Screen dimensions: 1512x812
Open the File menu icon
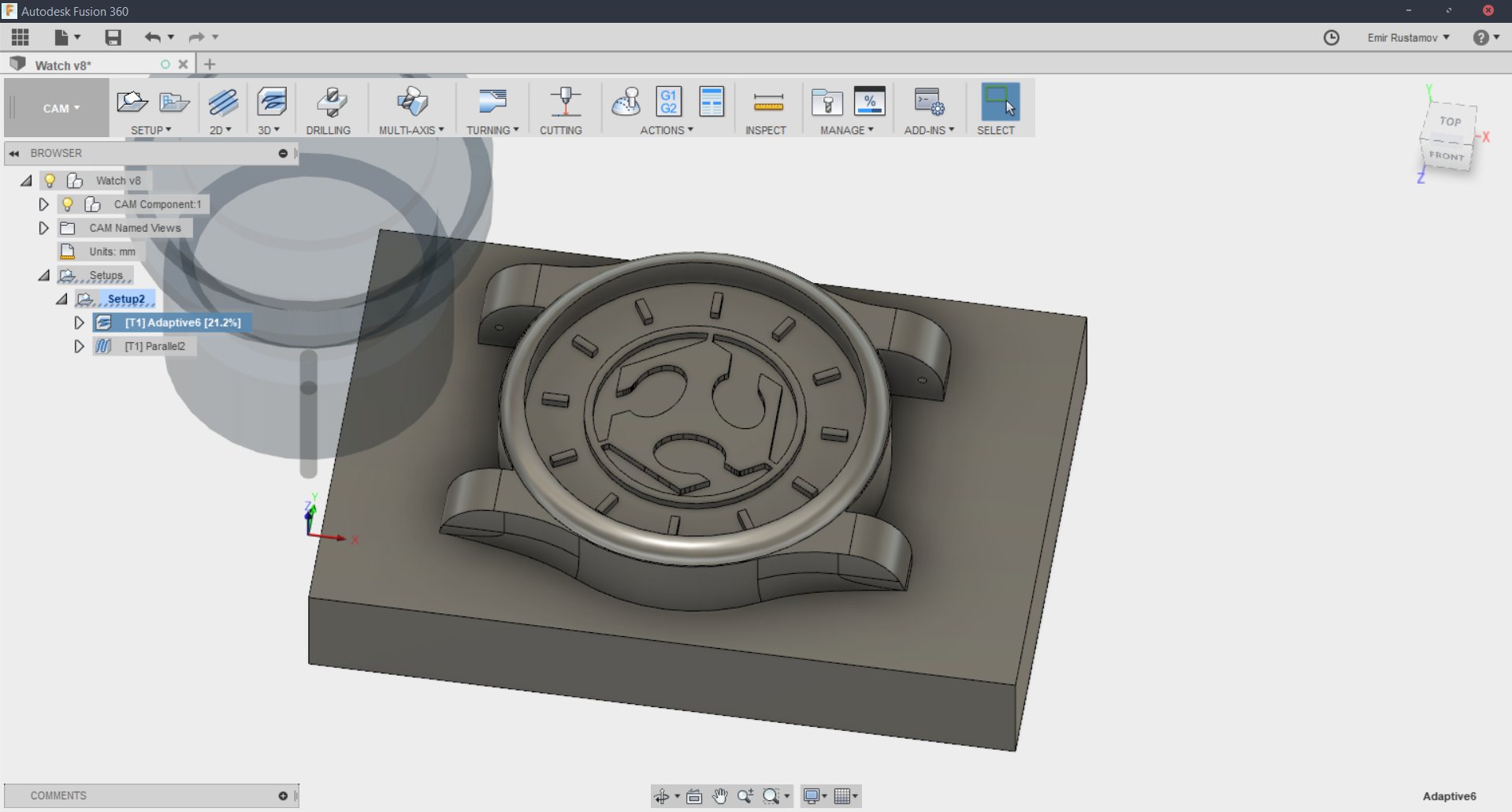coord(62,37)
